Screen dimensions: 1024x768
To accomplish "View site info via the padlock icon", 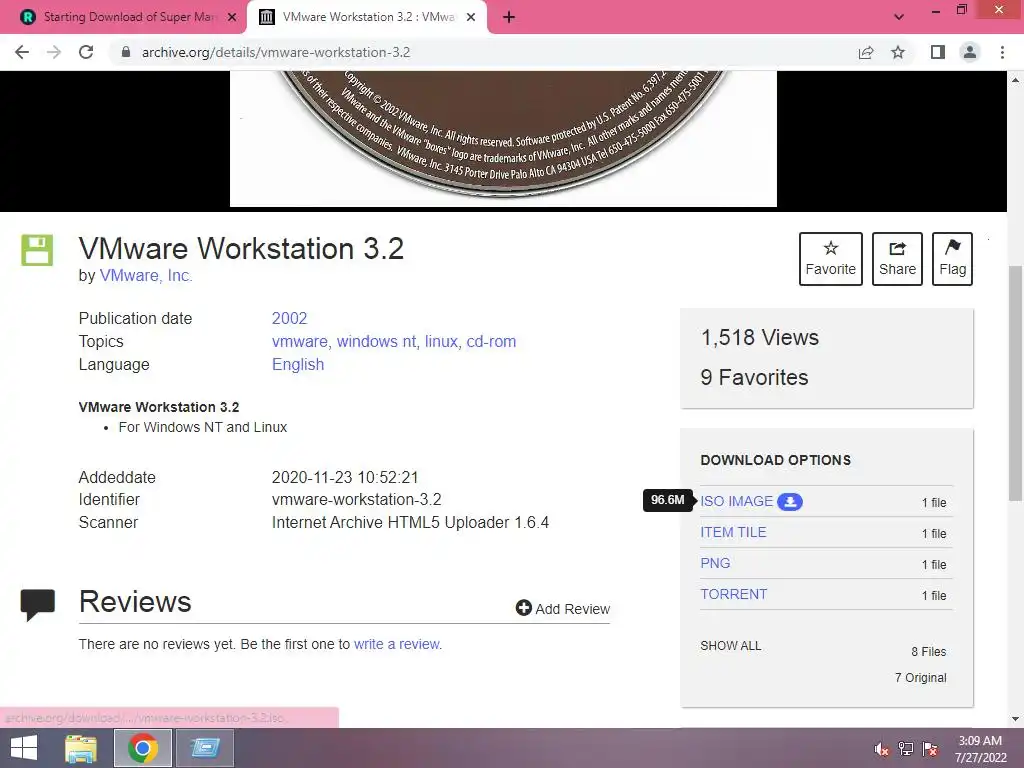I will [x=126, y=52].
